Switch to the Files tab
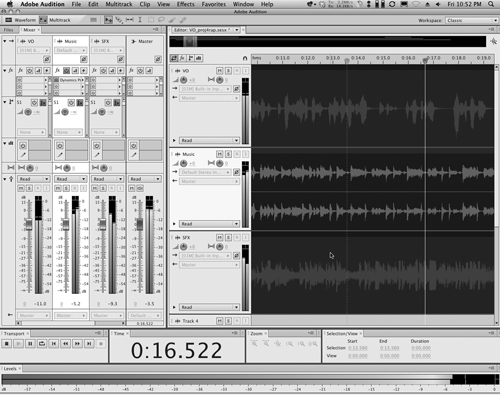The image size is (500, 395). point(8,30)
